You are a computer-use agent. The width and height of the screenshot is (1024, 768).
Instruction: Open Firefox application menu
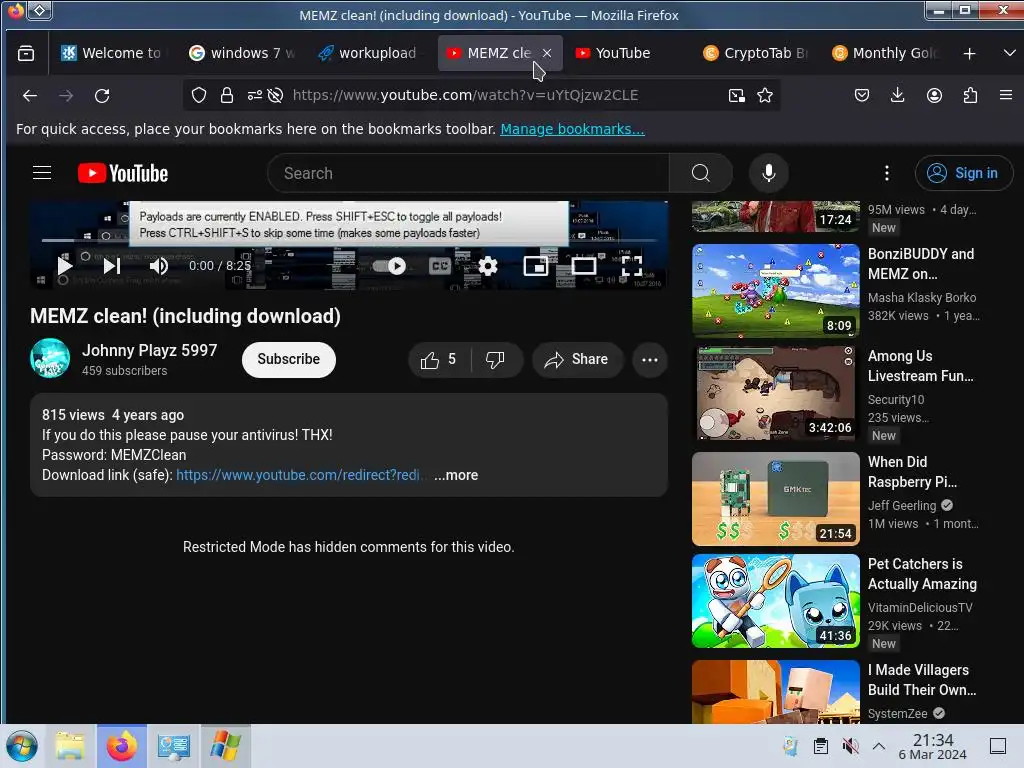[x=1006, y=95]
